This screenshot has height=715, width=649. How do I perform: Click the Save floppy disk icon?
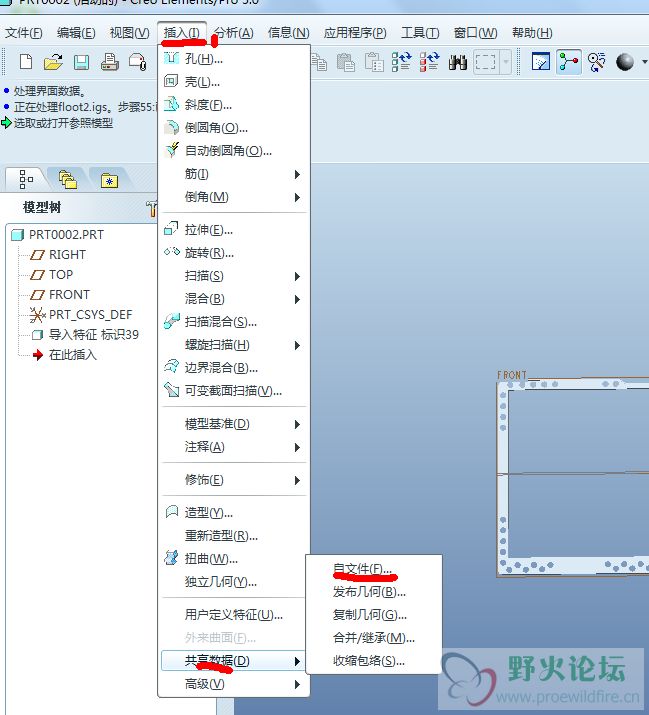[x=81, y=62]
